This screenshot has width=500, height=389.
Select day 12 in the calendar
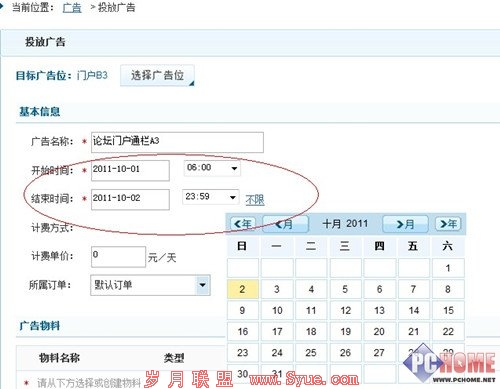[x=345, y=310]
